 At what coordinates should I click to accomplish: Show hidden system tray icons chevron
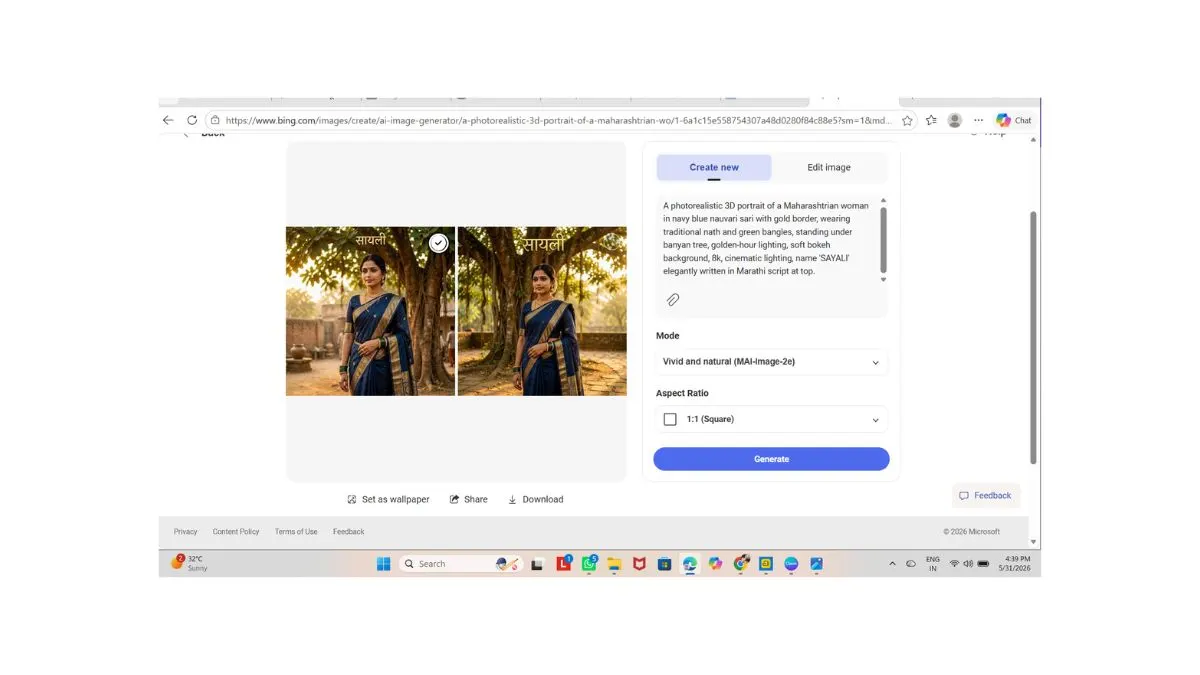[x=892, y=564]
